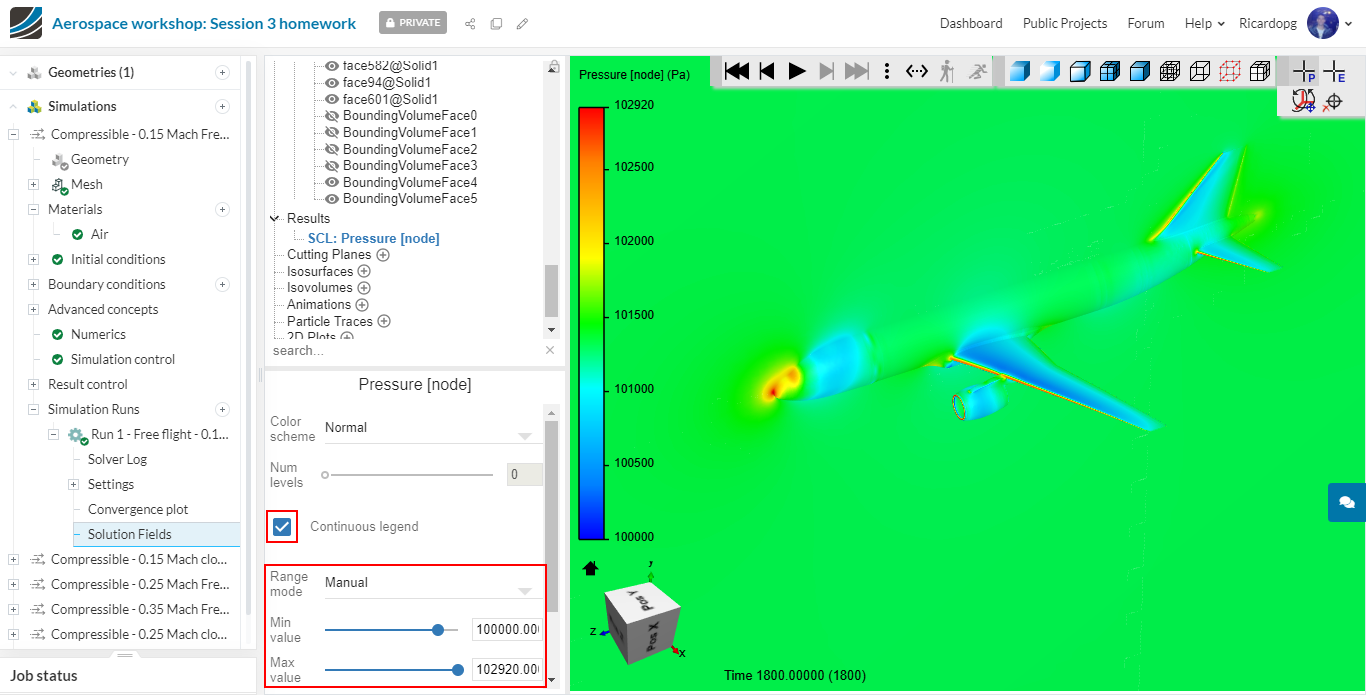Step back one frame
The width and height of the screenshot is (1366, 695).
click(767, 71)
